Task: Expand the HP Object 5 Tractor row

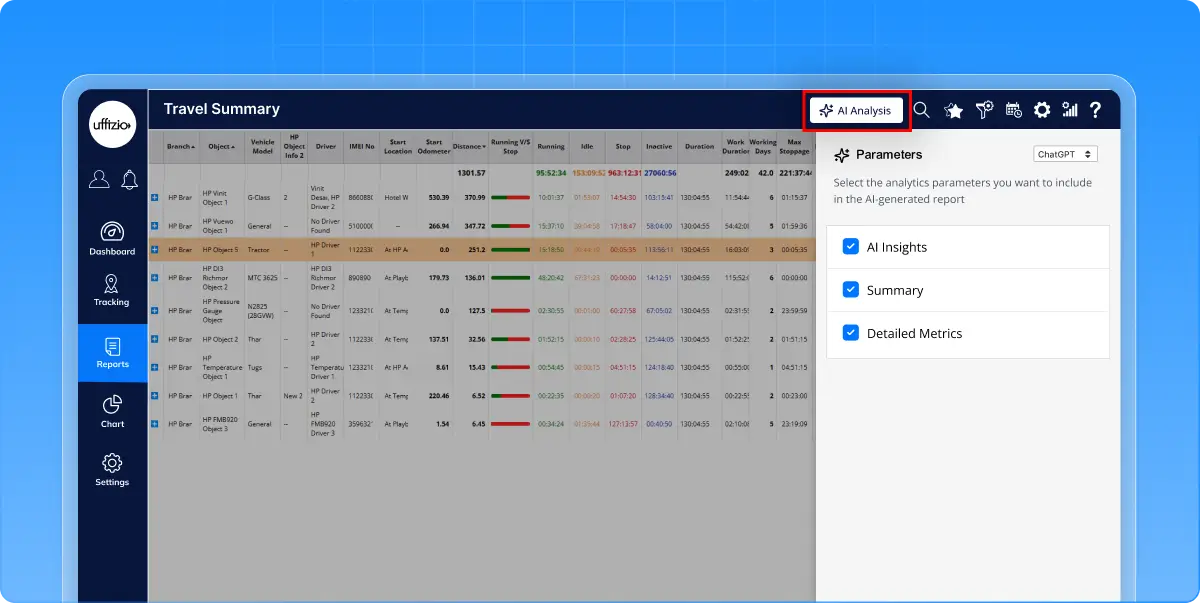Action: [x=155, y=249]
